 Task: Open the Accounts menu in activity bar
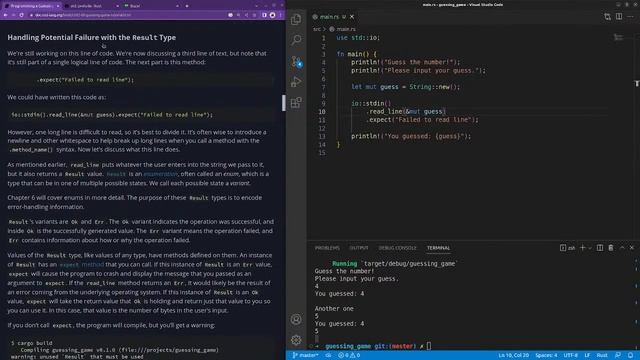tap(296, 319)
